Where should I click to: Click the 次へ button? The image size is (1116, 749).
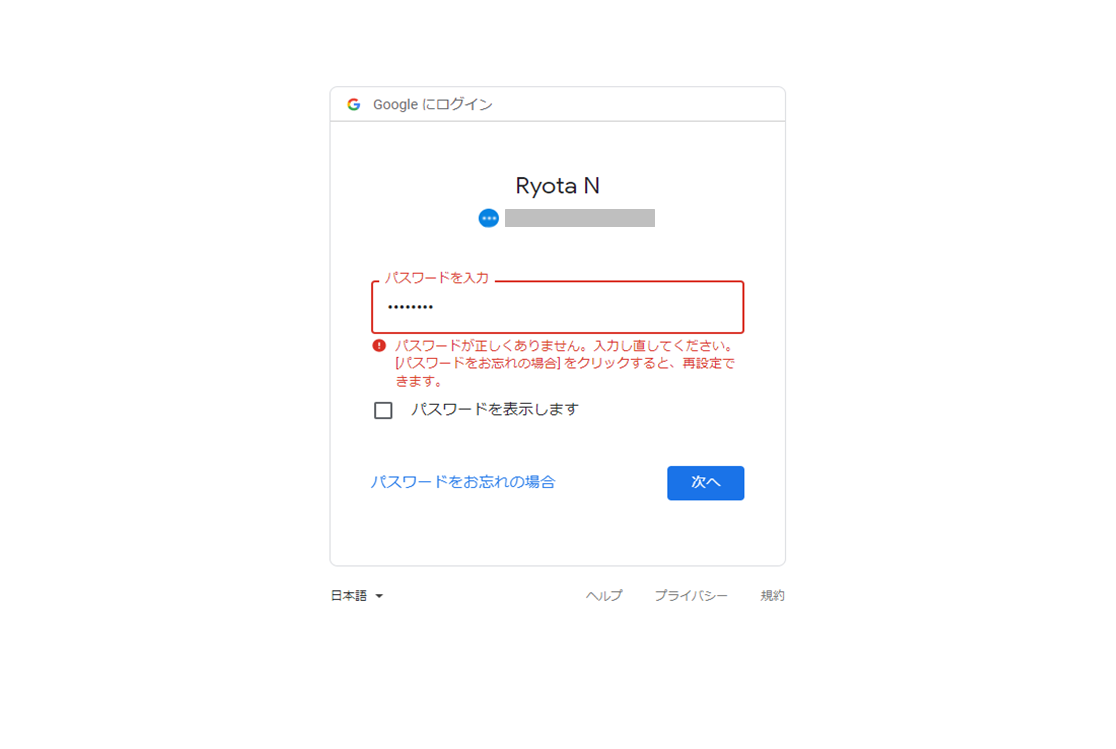coord(705,483)
